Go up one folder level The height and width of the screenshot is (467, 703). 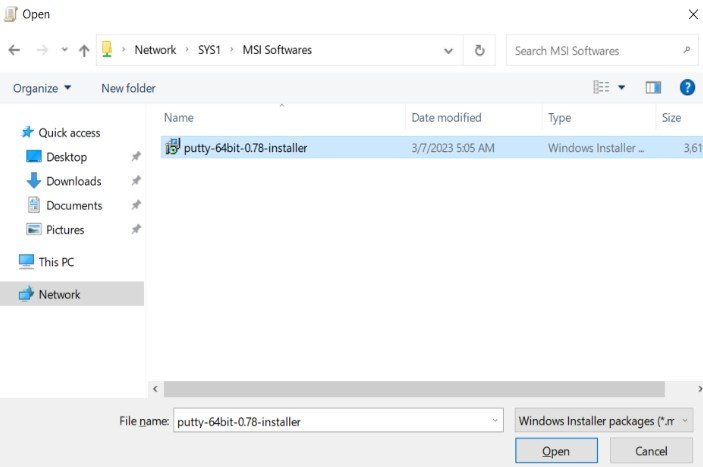pyautogui.click(x=84, y=50)
